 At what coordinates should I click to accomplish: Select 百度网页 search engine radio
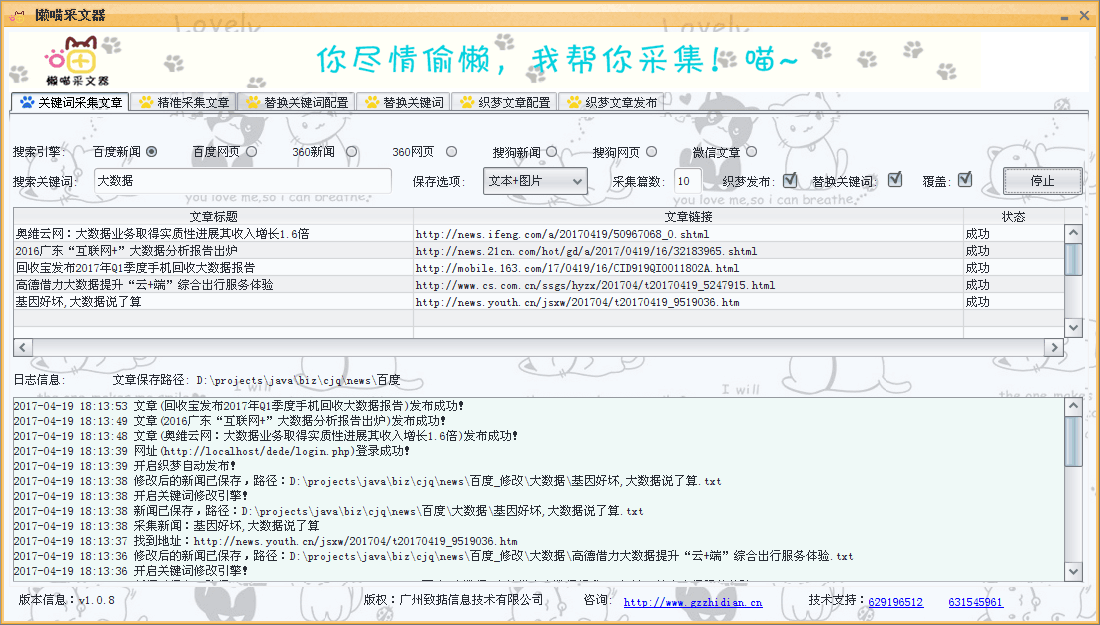tap(251, 152)
